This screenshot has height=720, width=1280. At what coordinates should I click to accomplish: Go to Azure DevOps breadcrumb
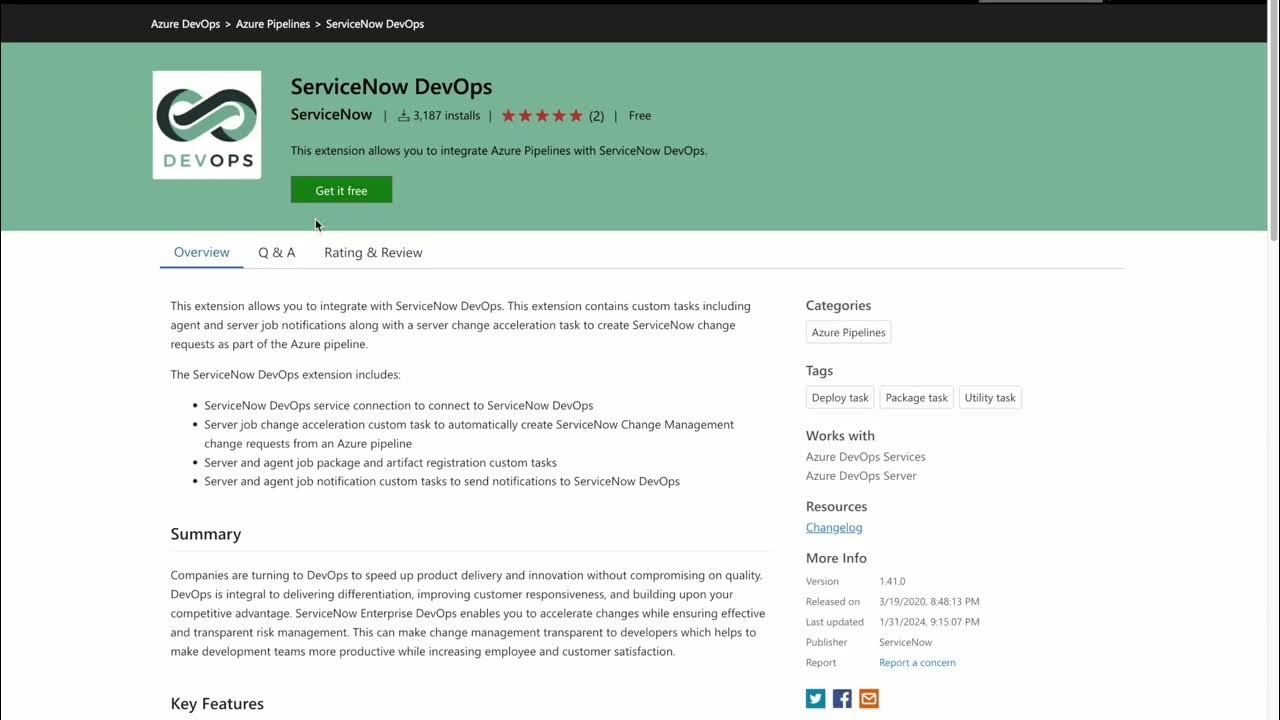pyautogui.click(x=186, y=24)
